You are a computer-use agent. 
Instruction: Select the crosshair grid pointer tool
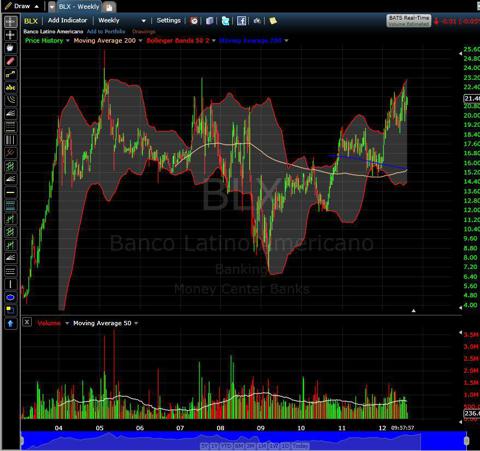(10, 22)
